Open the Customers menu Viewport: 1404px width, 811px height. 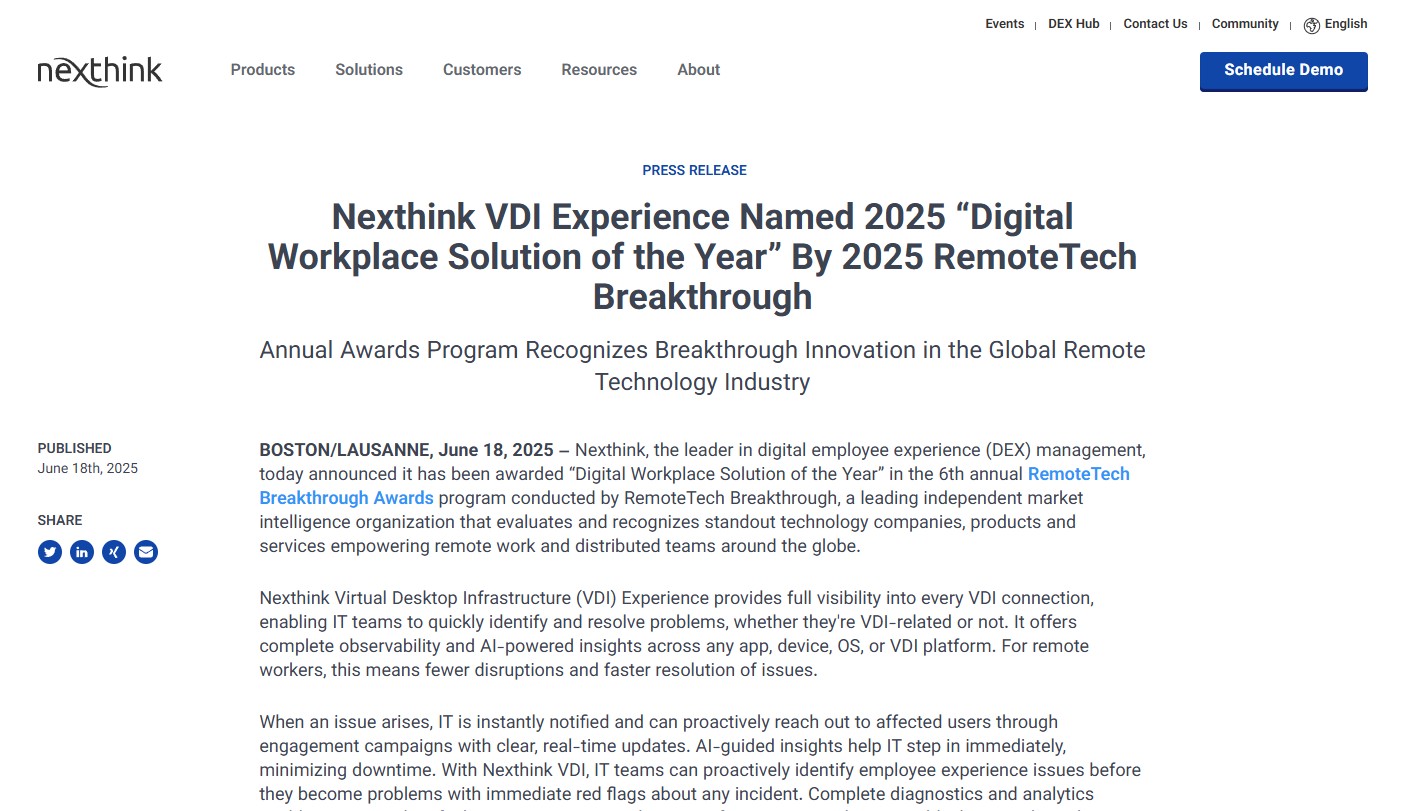(x=482, y=70)
